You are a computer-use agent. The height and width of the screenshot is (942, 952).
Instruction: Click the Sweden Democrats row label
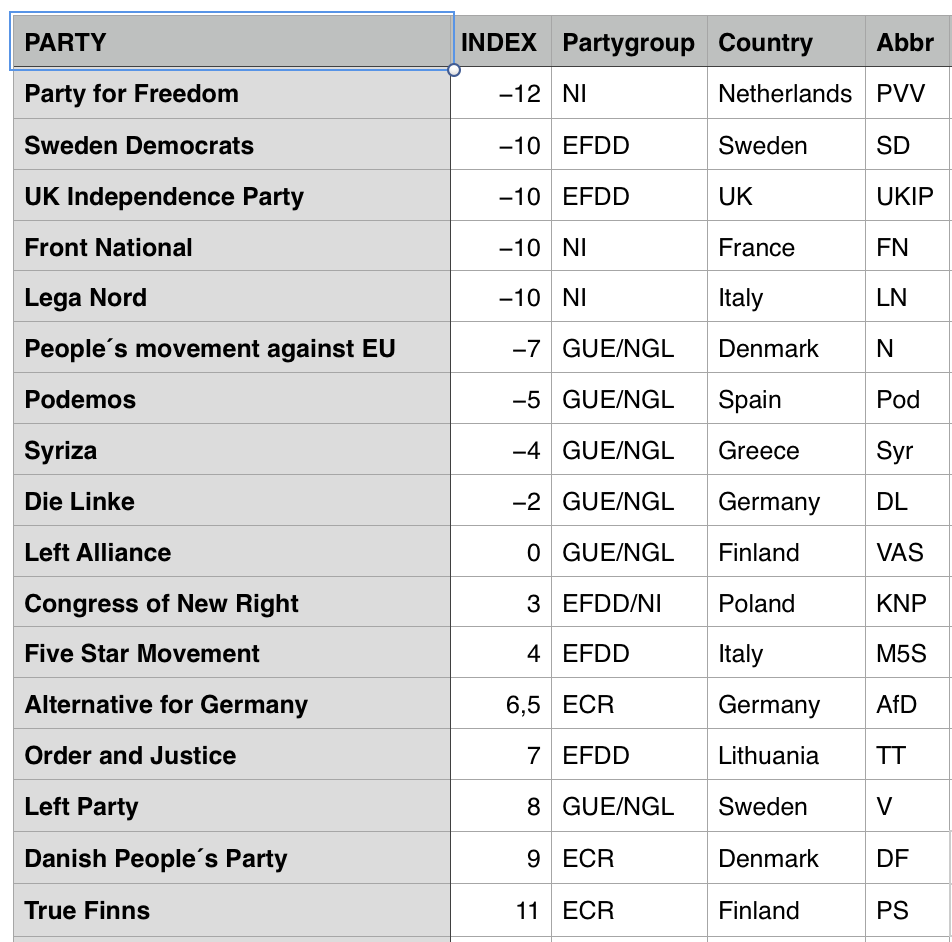point(231,145)
